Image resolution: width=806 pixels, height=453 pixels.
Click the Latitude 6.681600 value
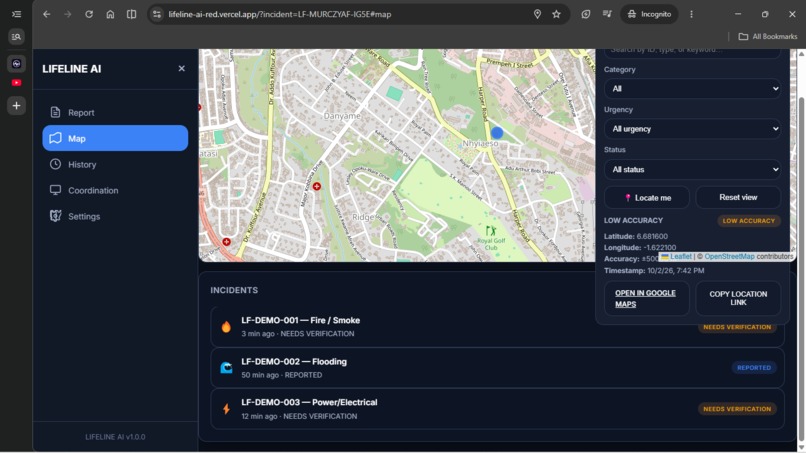(652, 236)
